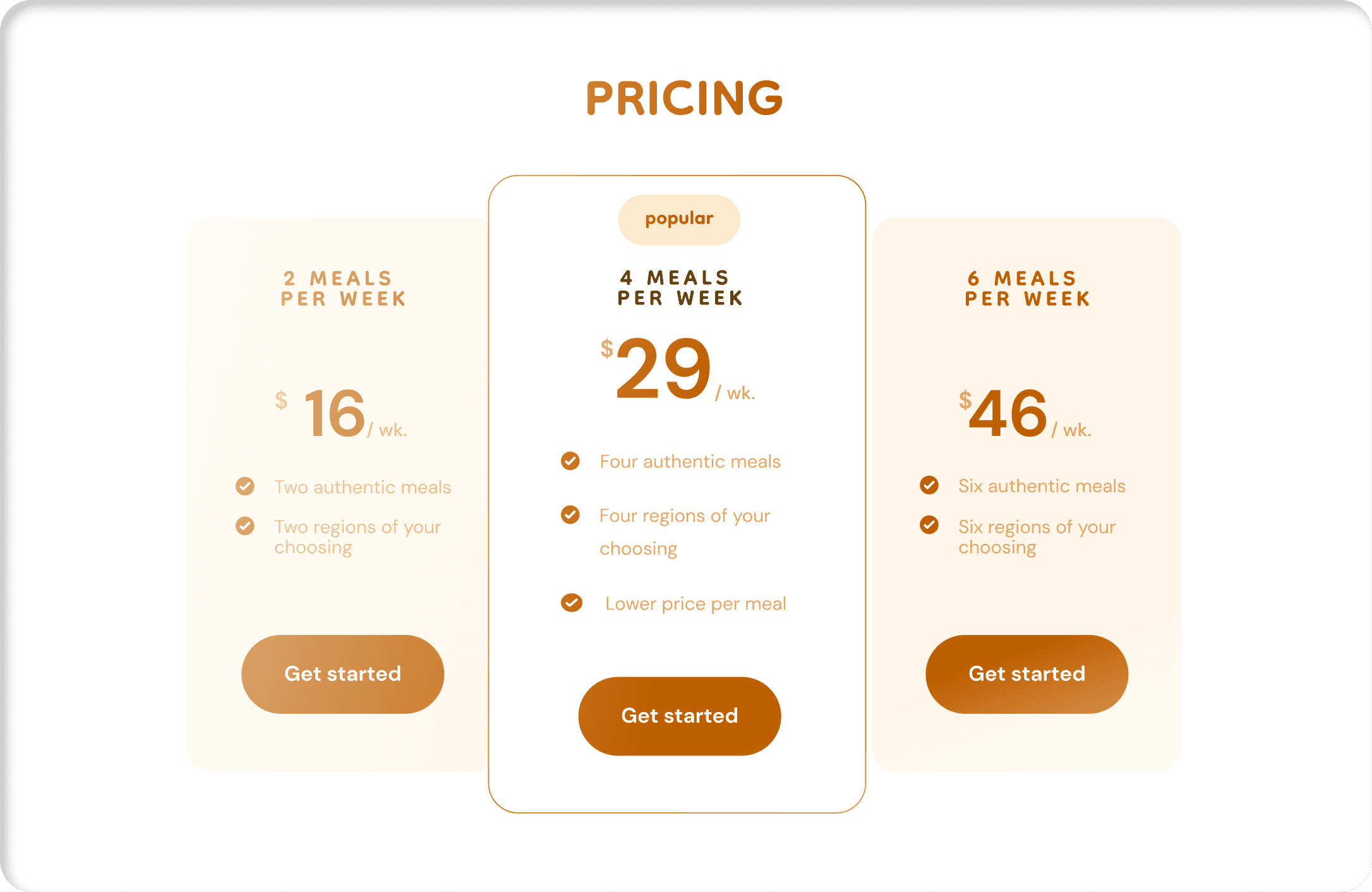Click Get started under the $29 plan
1372x892 pixels.
click(680, 716)
